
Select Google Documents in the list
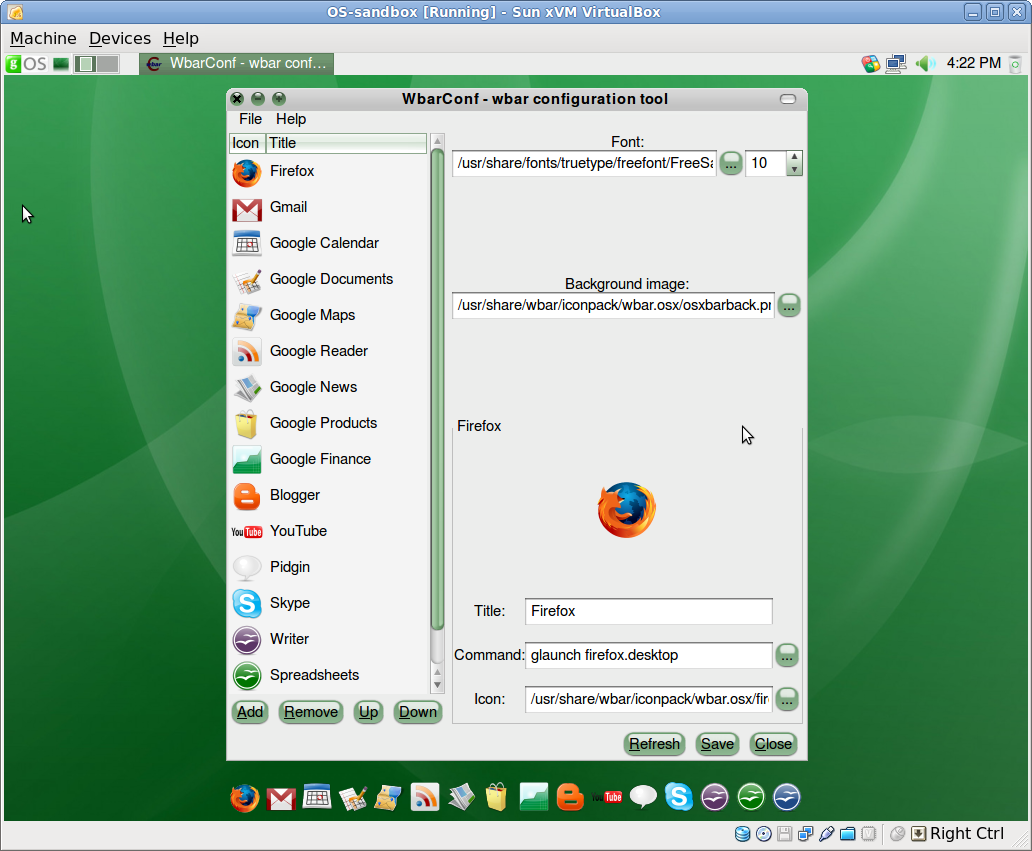[x=328, y=280]
